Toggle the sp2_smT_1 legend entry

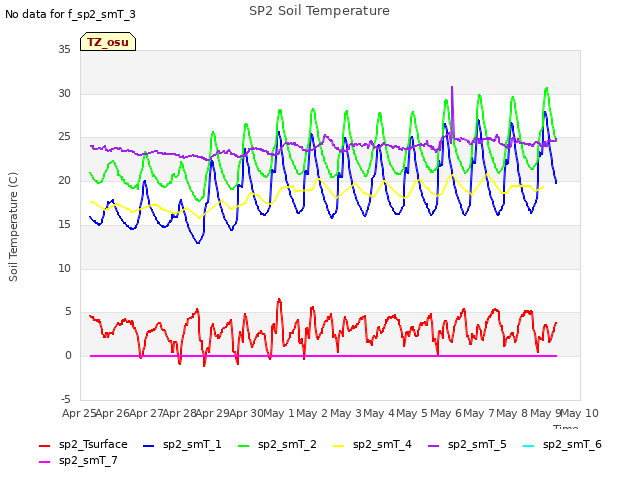(x=182, y=444)
